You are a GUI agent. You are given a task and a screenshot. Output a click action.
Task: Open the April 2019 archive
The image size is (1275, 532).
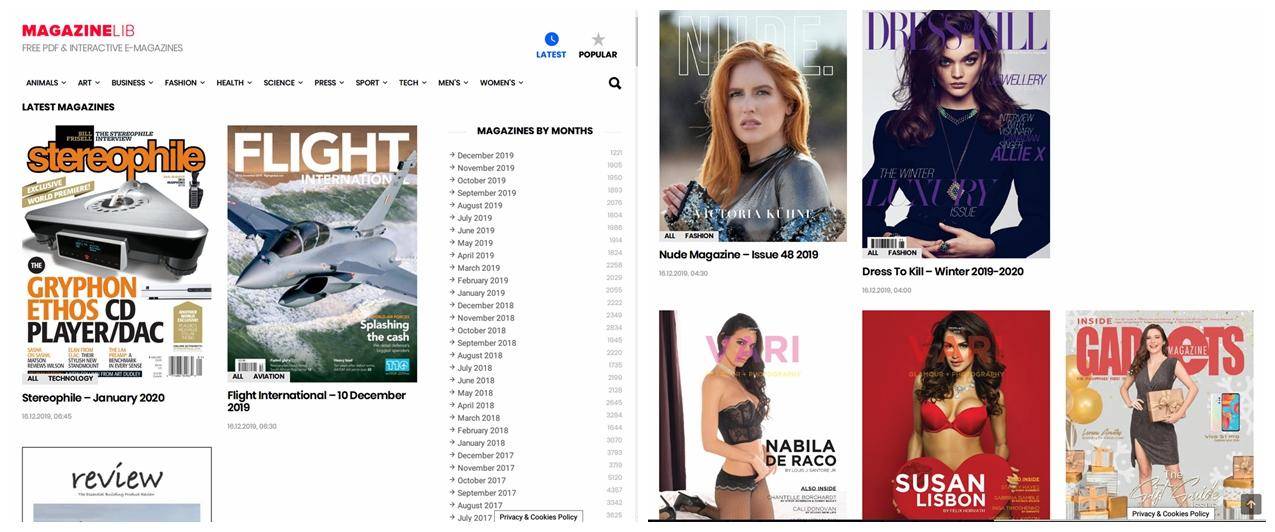coord(475,256)
